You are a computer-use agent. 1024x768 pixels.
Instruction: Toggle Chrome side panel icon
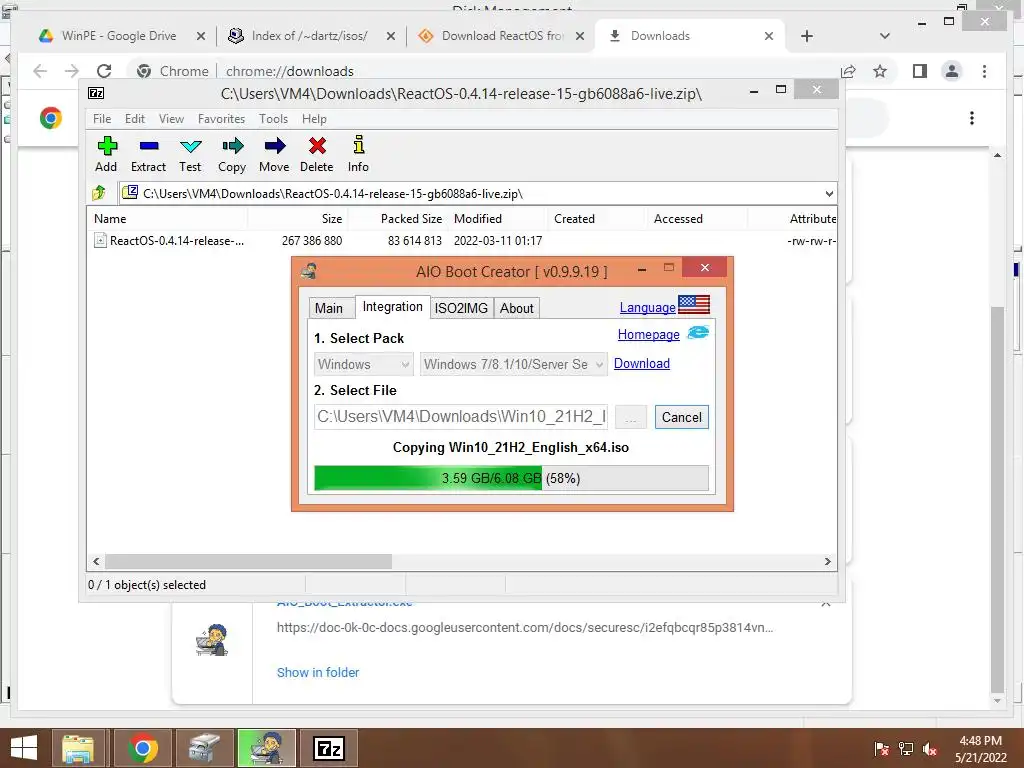[920, 71]
